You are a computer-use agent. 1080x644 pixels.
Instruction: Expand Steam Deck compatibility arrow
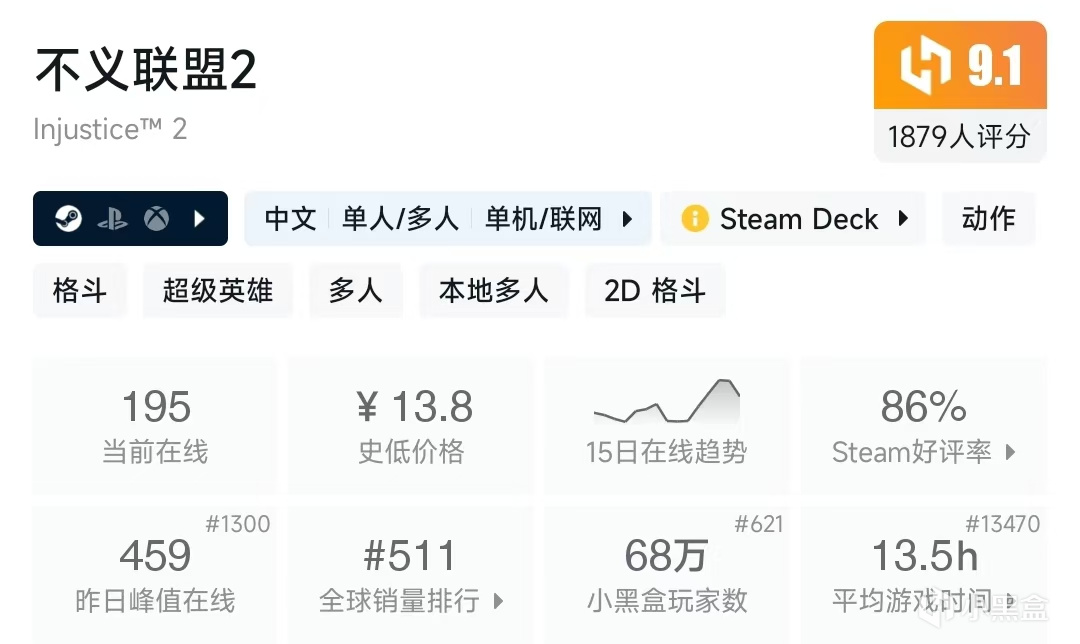(x=903, y=219)
